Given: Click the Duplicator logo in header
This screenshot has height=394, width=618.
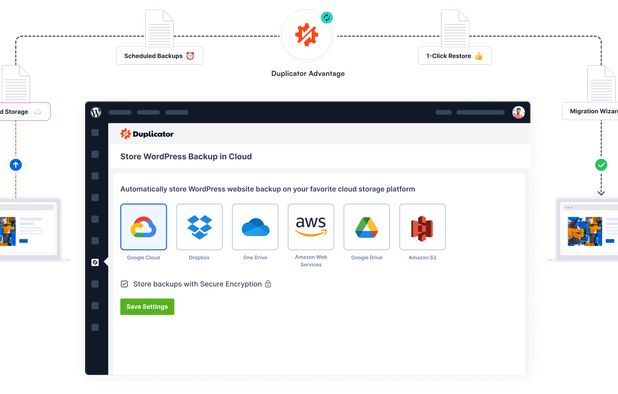Looking at the screenshot, I should tap(147, 134).
